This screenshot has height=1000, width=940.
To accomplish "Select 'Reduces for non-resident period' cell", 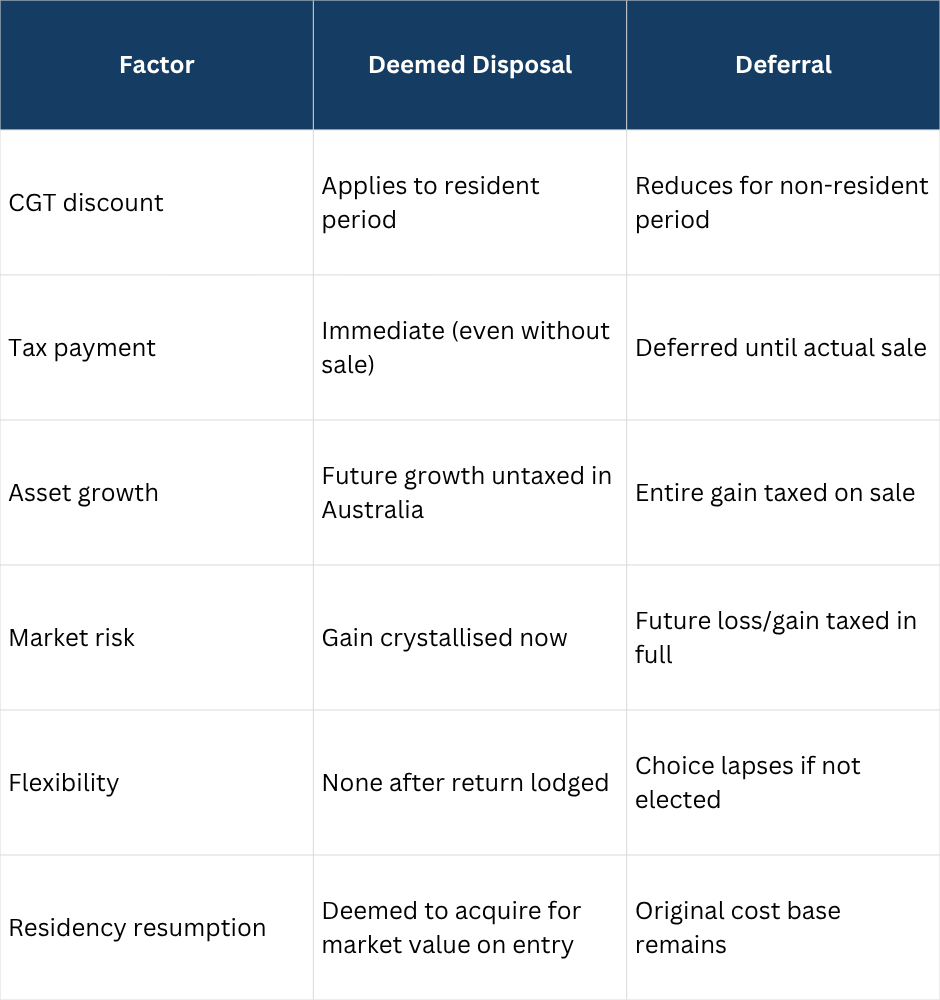I will tap(782, 203).
